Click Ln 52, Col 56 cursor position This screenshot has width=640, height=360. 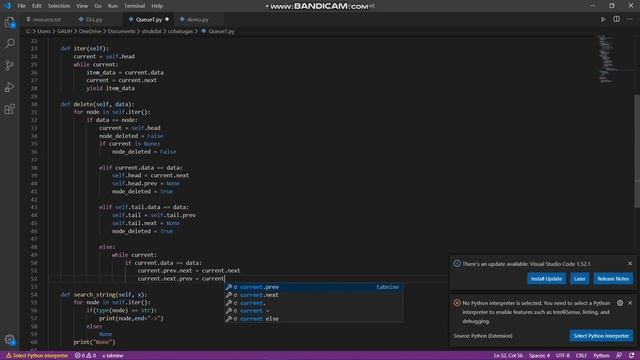click(508, 356)
